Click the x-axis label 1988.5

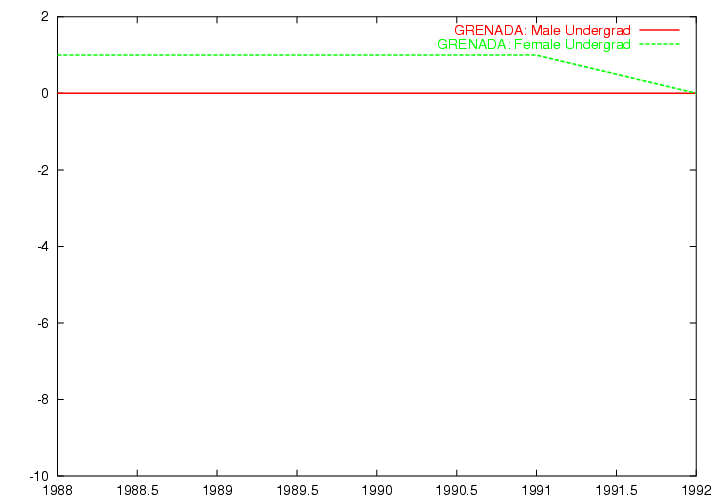coord(137,491)
